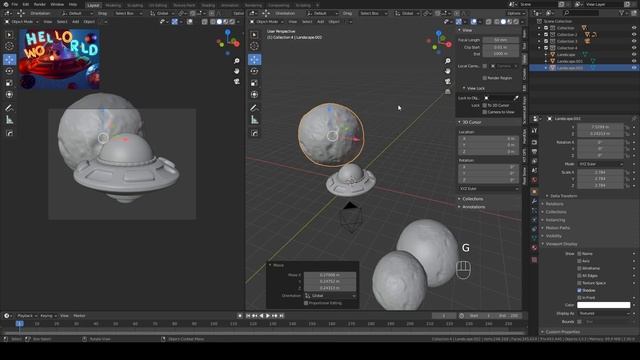640x360 pixels.
Task: Hide Collection 4 with its eye icon
Action: [x=634, y=48]
